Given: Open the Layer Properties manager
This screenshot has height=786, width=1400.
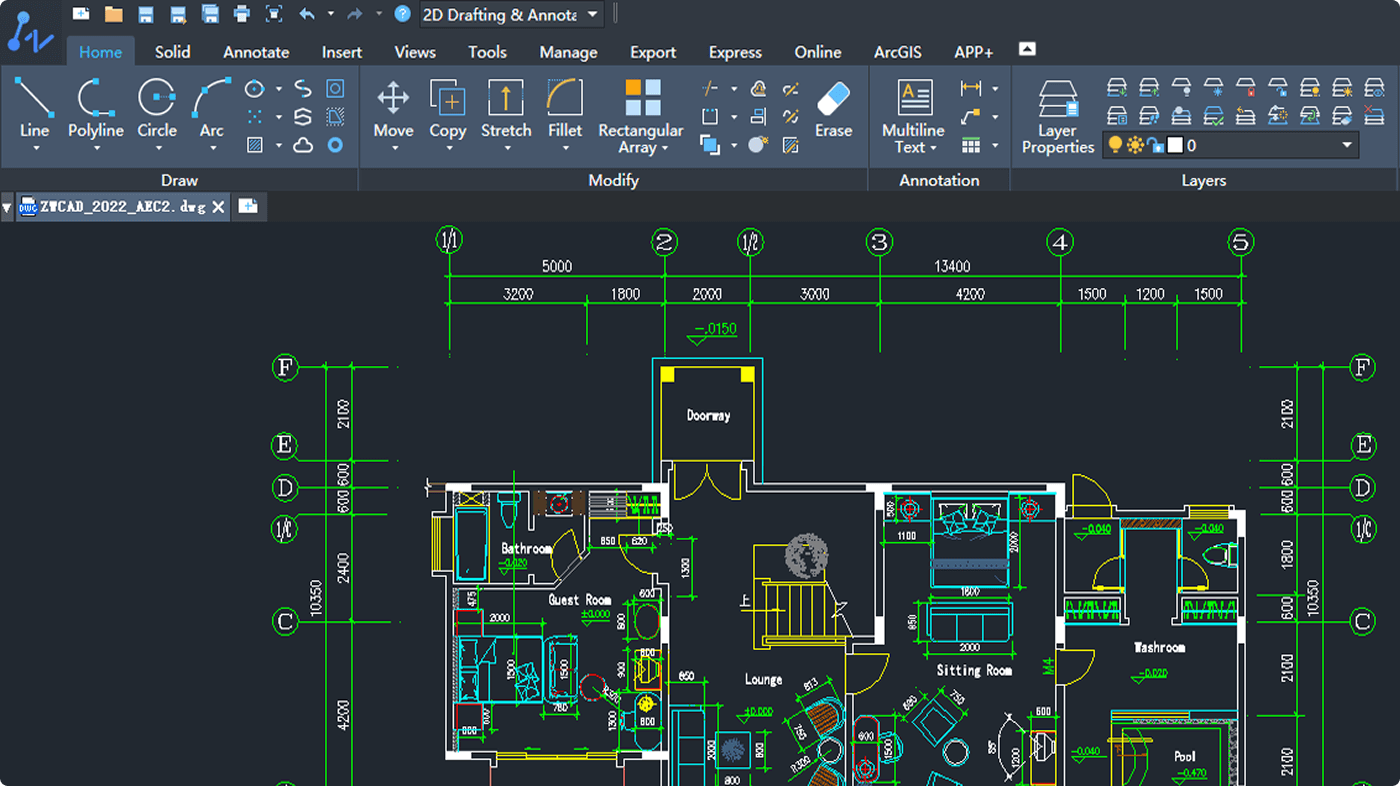Looking at the screenshot, I should tap(1056, 114).
